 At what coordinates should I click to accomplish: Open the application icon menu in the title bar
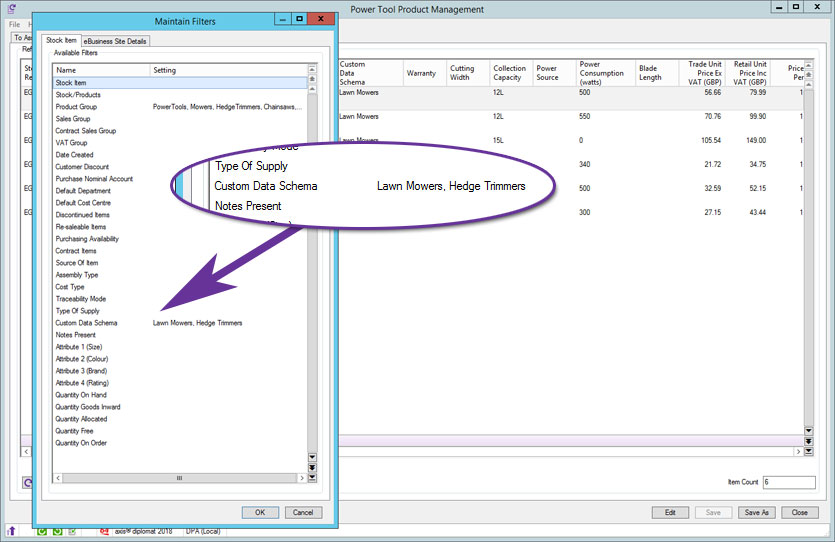(12, 9)
